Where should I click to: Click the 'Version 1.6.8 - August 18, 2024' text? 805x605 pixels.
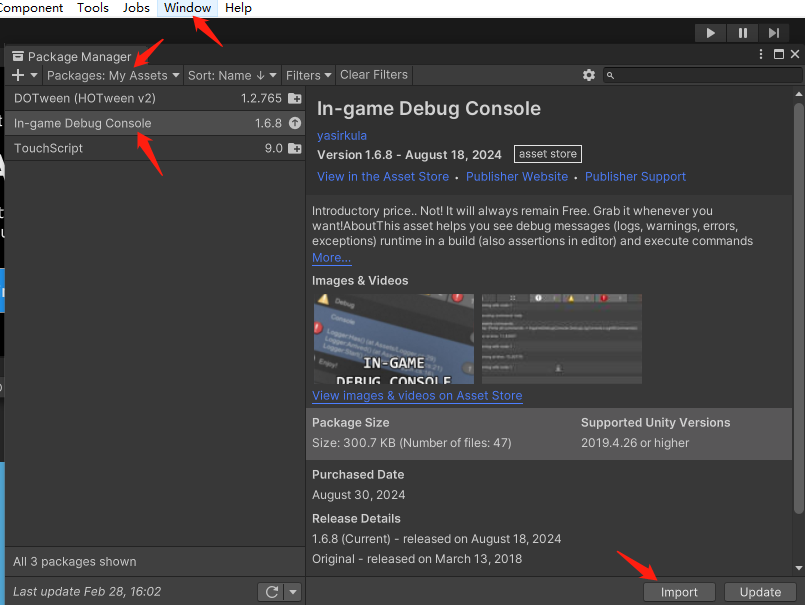pos(409,155)
